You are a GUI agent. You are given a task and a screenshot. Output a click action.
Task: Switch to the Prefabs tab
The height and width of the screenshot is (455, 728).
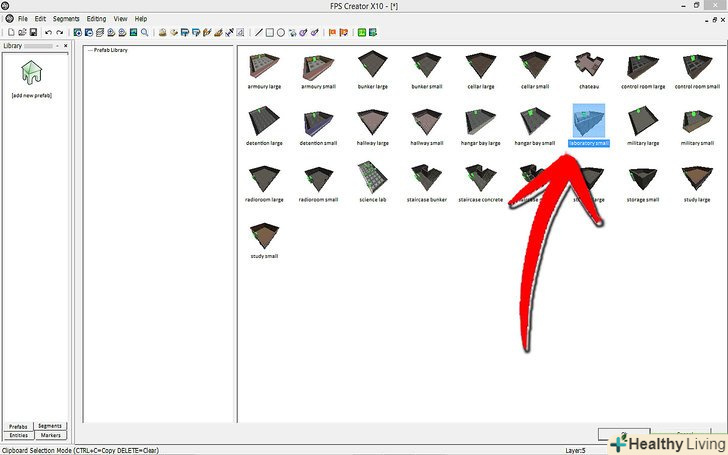(x=18, y=426)
